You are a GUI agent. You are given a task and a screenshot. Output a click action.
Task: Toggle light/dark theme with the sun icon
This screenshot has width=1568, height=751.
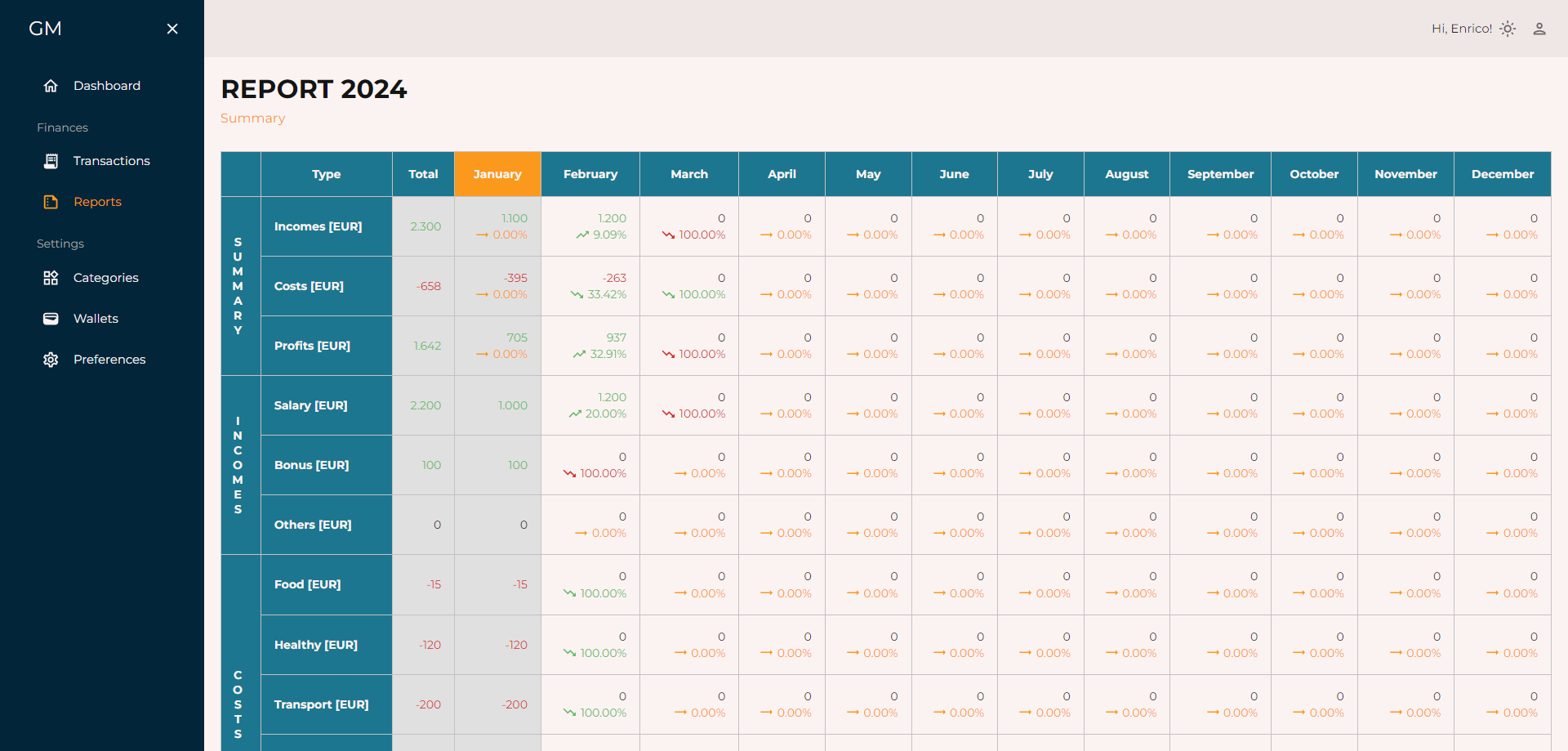[x=1508, y=29]
